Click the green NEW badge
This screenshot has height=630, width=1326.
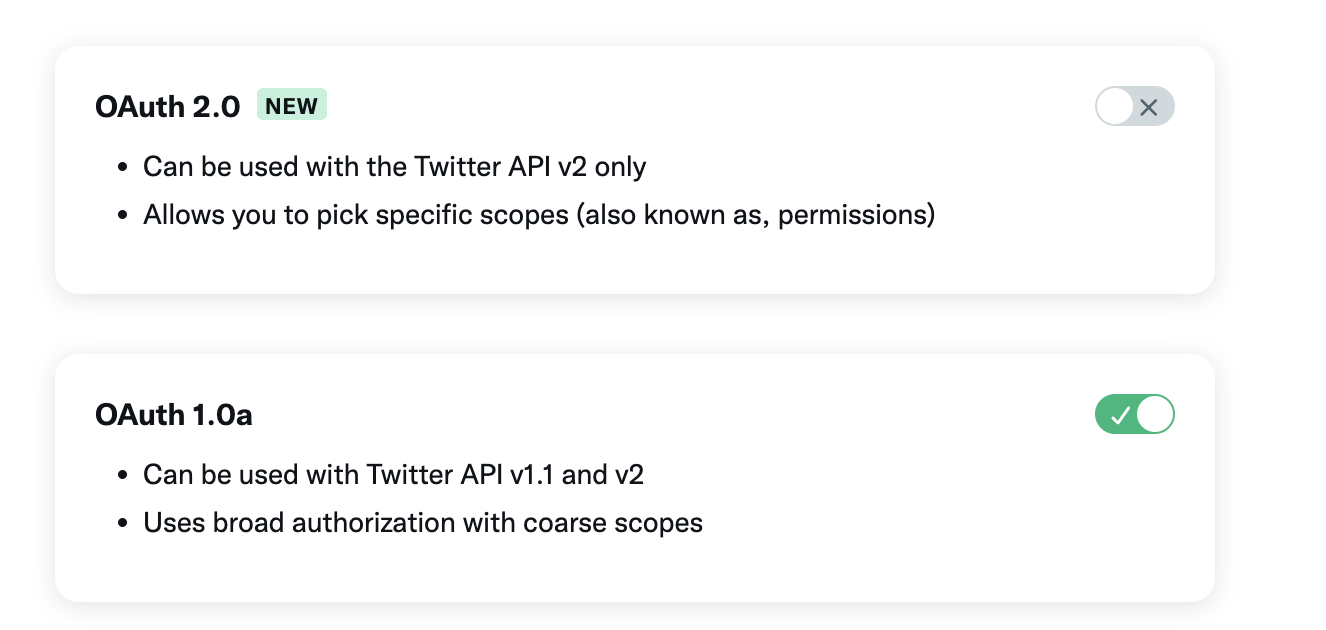tap(292, 106)
